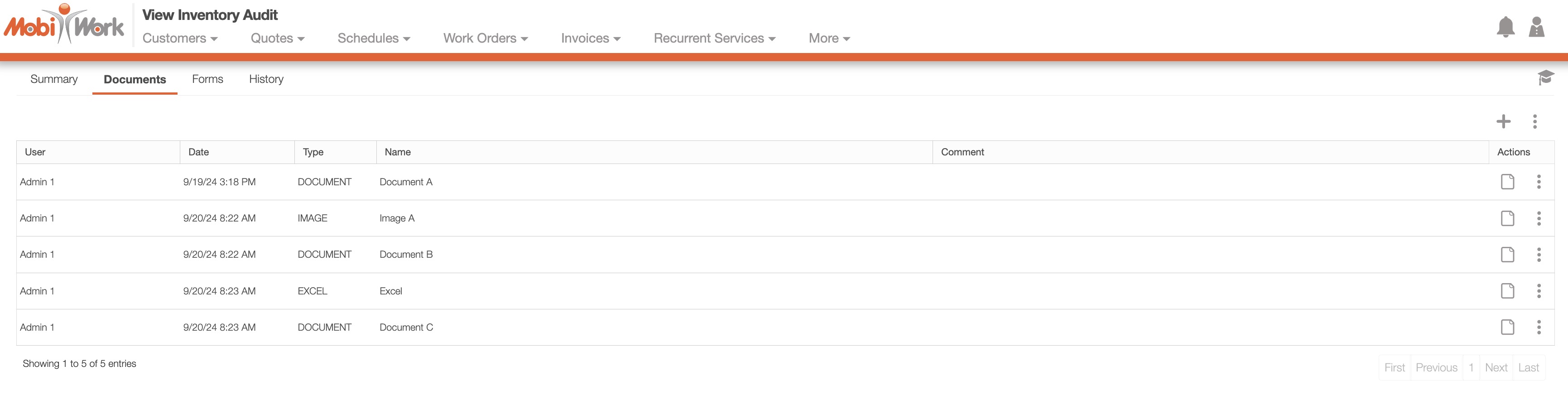The image size is (1568, 395).
Task: Switch to the Summary tab
Action: 53,79
